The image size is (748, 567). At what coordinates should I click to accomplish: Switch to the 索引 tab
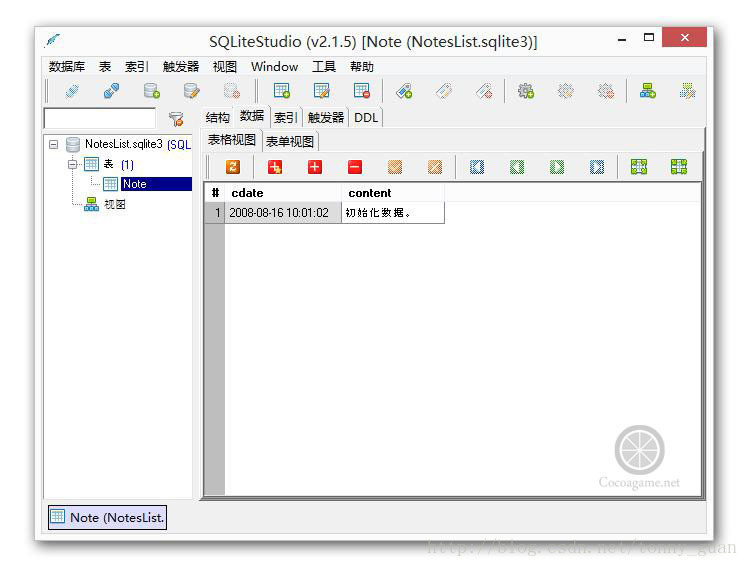click(x=285, y=118)
